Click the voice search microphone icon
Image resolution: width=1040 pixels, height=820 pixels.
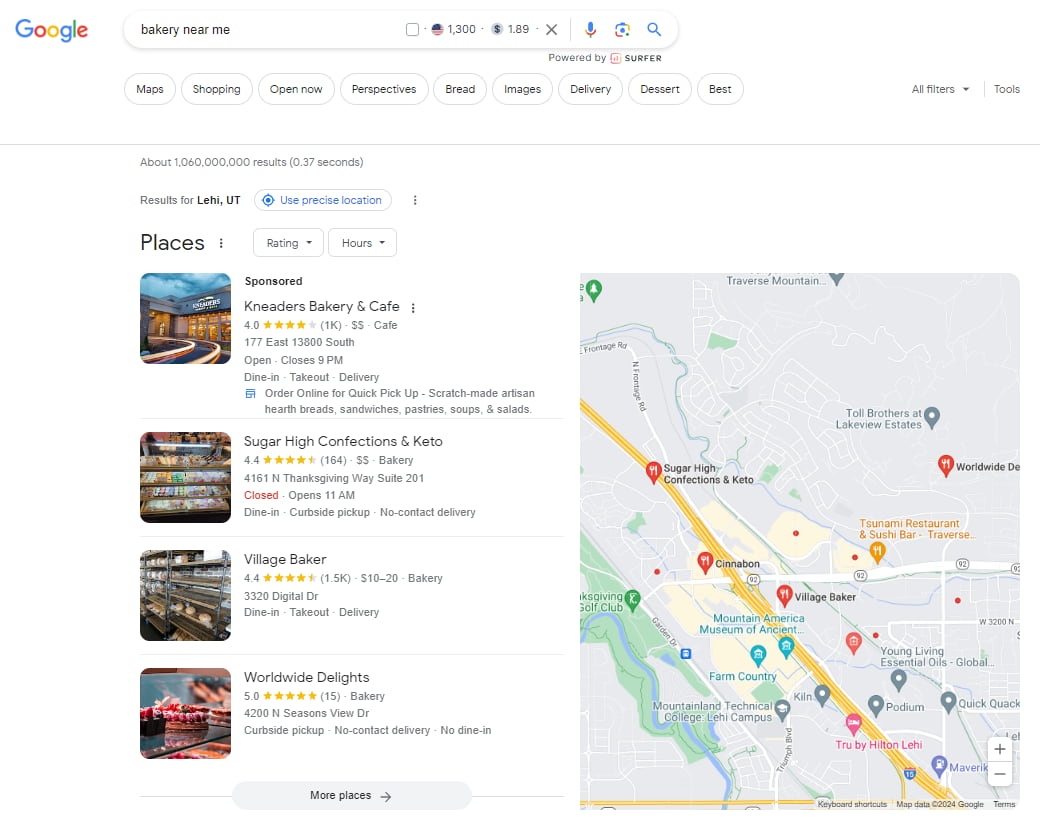pos(591,30)
